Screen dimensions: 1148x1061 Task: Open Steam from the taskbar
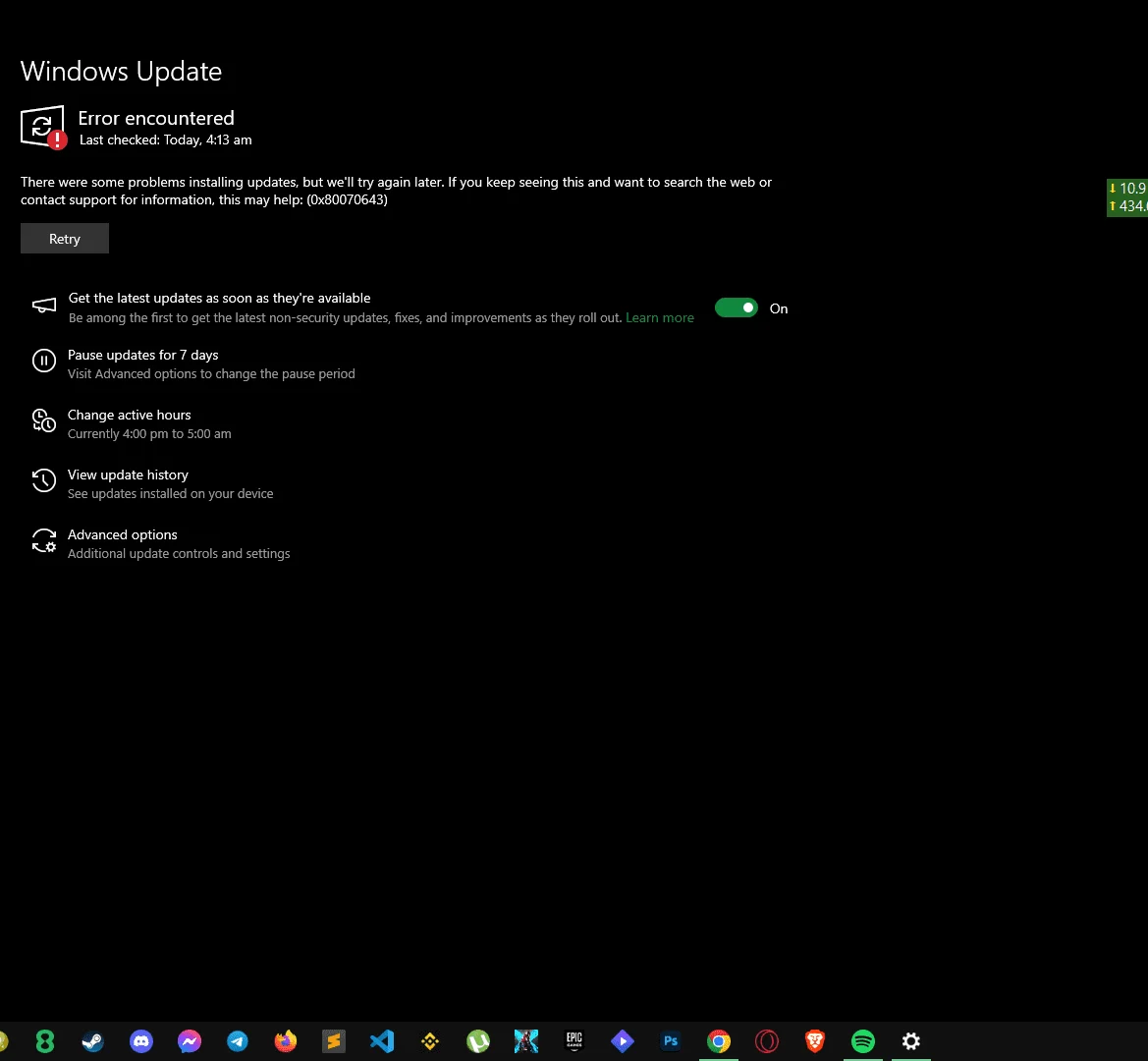(93, 1041)
